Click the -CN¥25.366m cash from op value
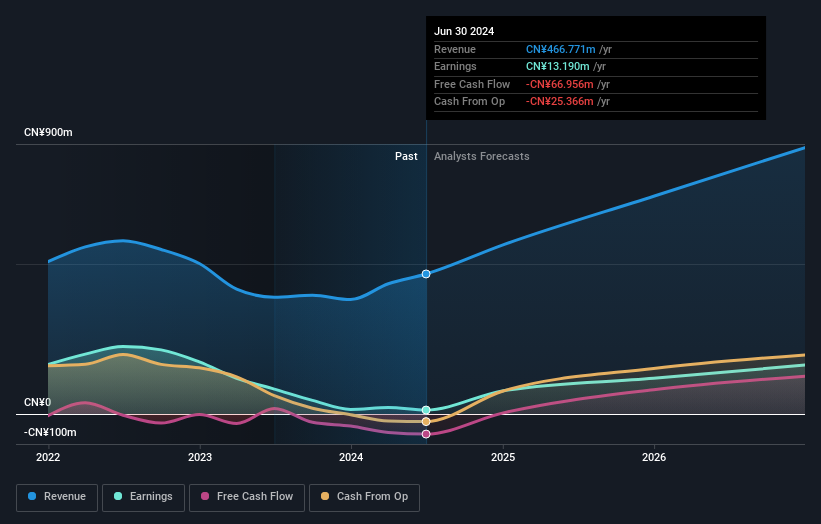Image resolution: width=821 pixels, height=524 pixels. (560, 102)
